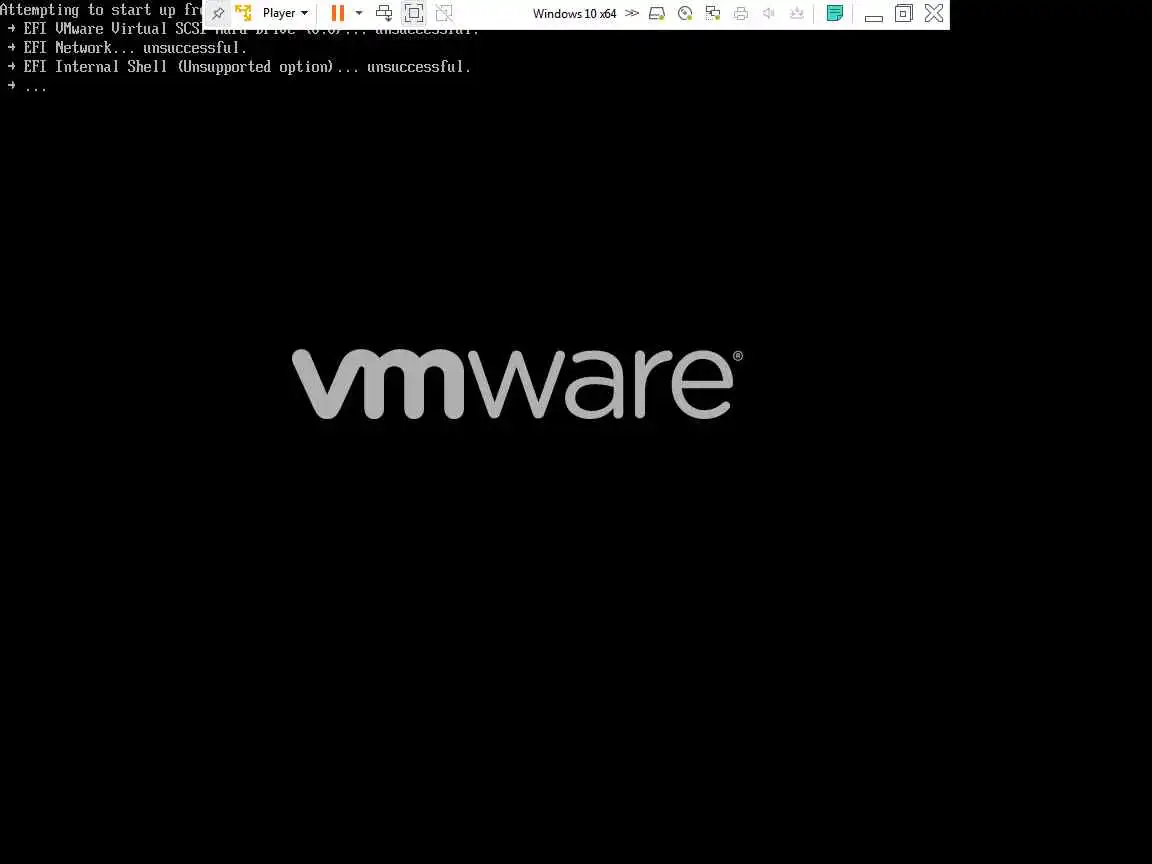Send Ctrl+Alt+Del to the virtual machine
Viewport: 1152px width, 864px height.
(x=384, y=13)
